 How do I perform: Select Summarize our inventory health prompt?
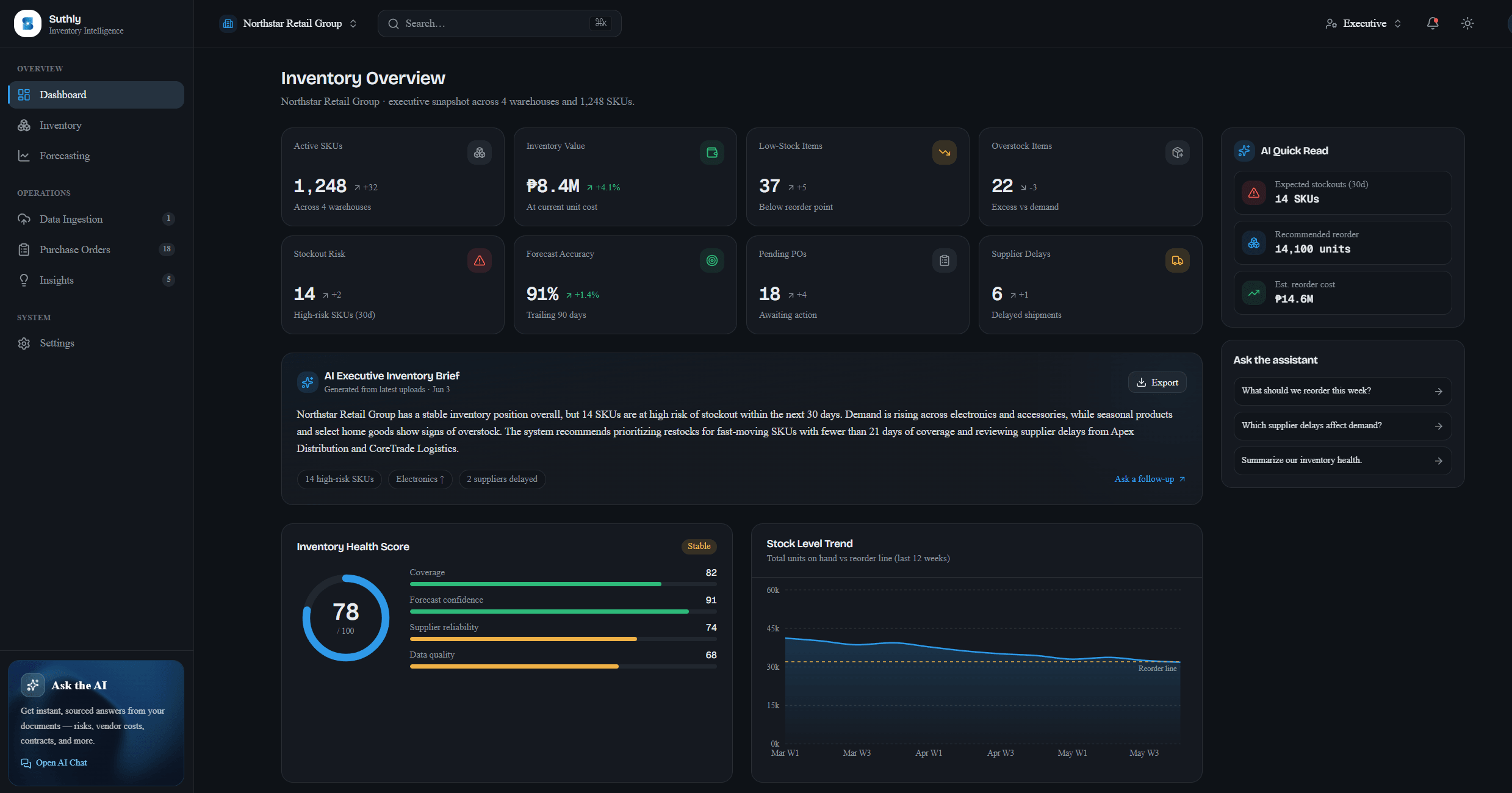click(1342, 461)
